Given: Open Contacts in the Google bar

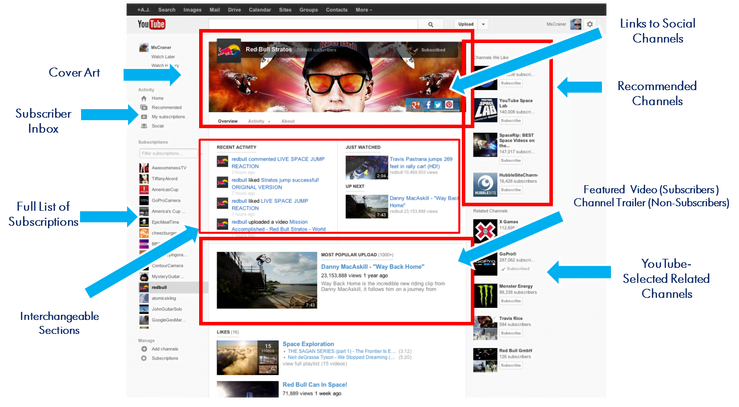Looking at the screenshot, I should coord(337,9).
